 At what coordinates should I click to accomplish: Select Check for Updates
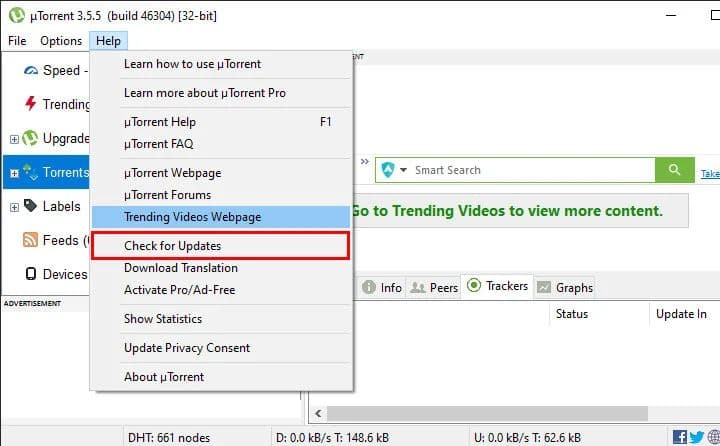click(x=221, y=246)
